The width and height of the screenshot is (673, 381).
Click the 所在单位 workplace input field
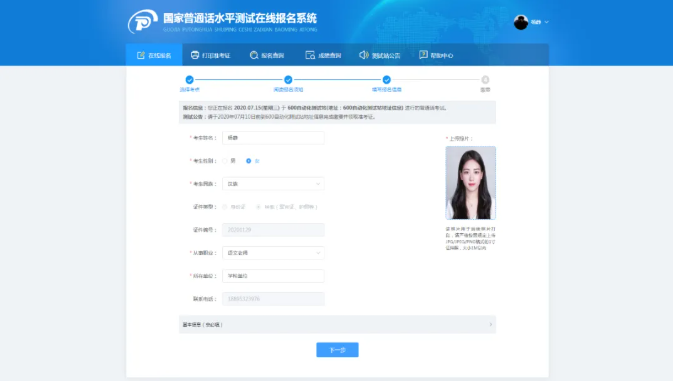273,276
